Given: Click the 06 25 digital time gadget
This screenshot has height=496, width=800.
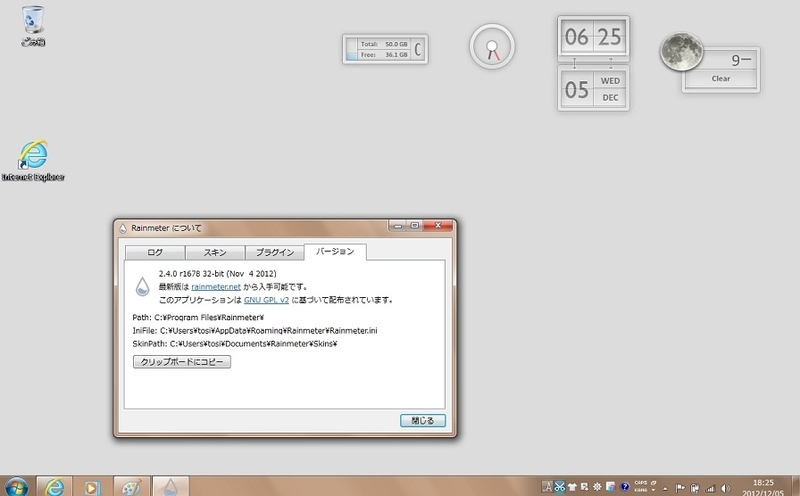Looking at the screenshot, I should click(593, 37).
